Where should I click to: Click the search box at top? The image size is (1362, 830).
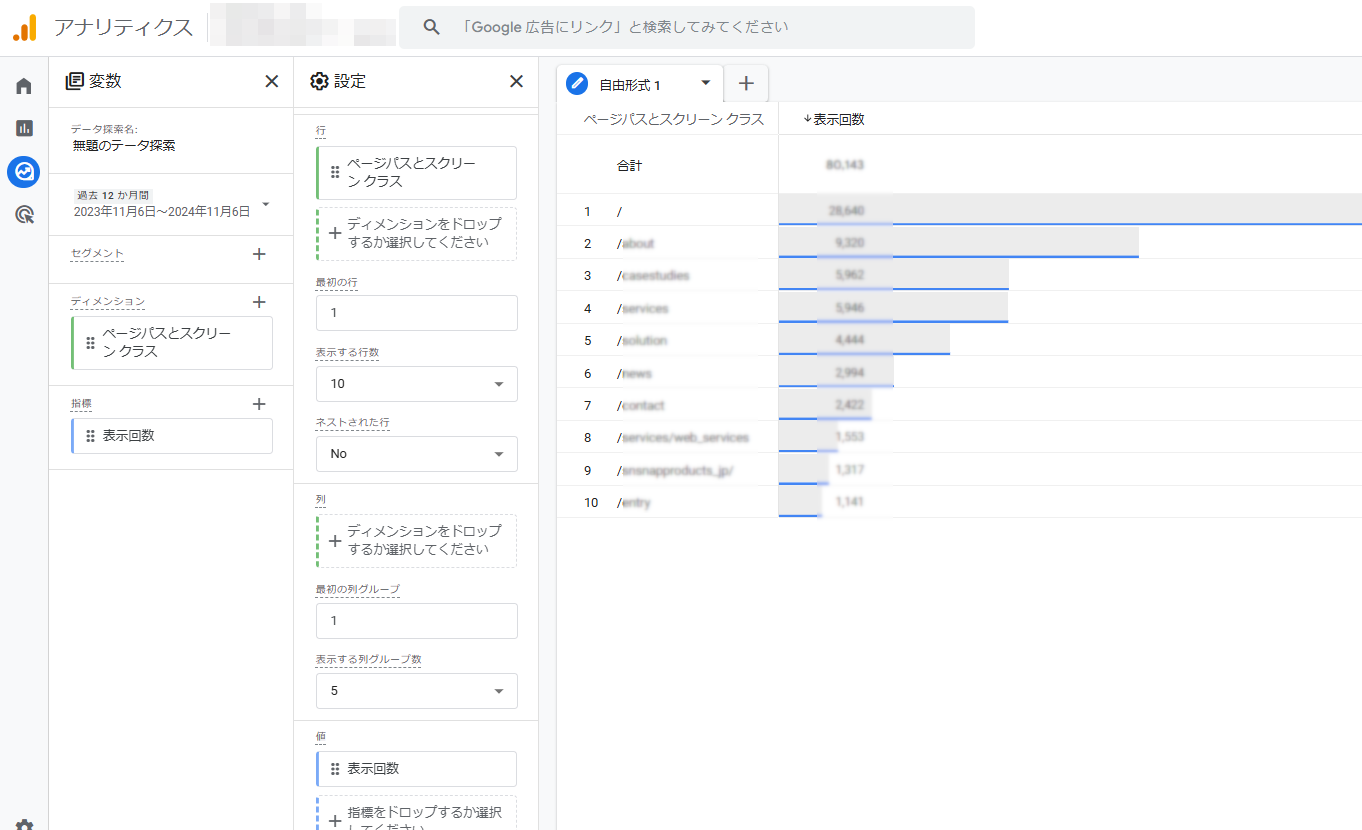pos(687,27)
